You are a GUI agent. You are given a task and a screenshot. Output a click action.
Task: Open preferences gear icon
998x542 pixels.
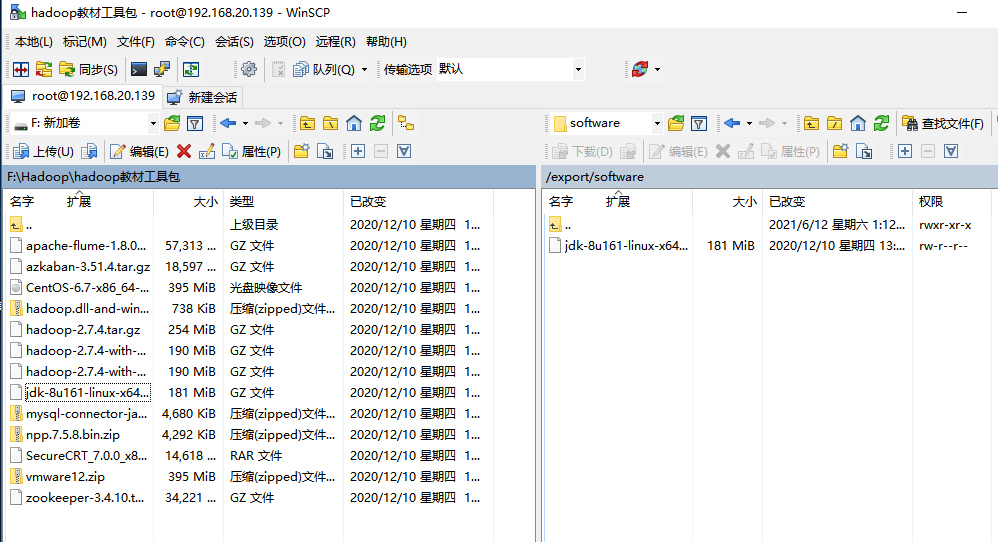tap(249, 69)
